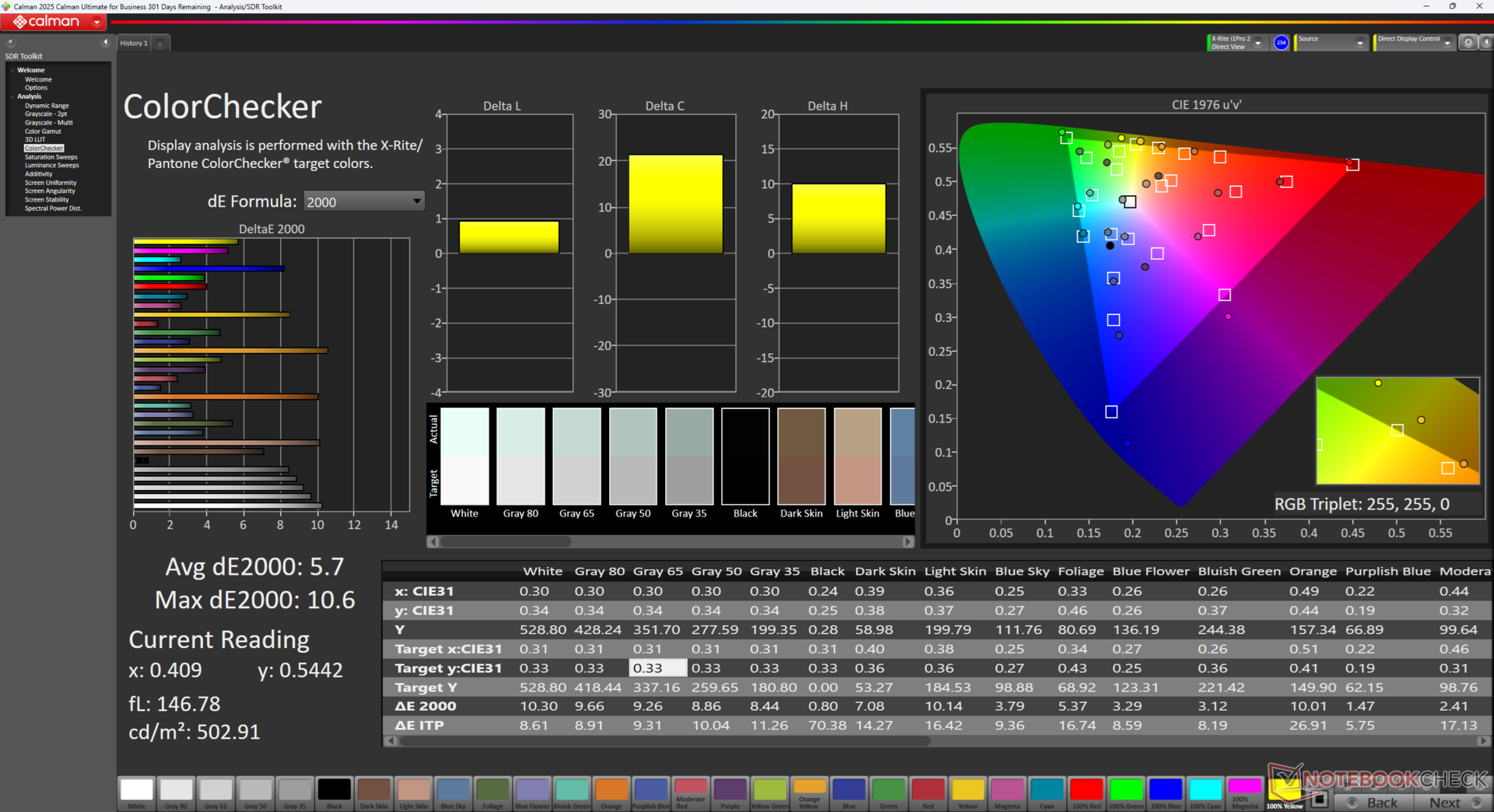Stop the measurement with the square button
The width and height of the screenshot is (1494, 812).
tap(1319, 799)
